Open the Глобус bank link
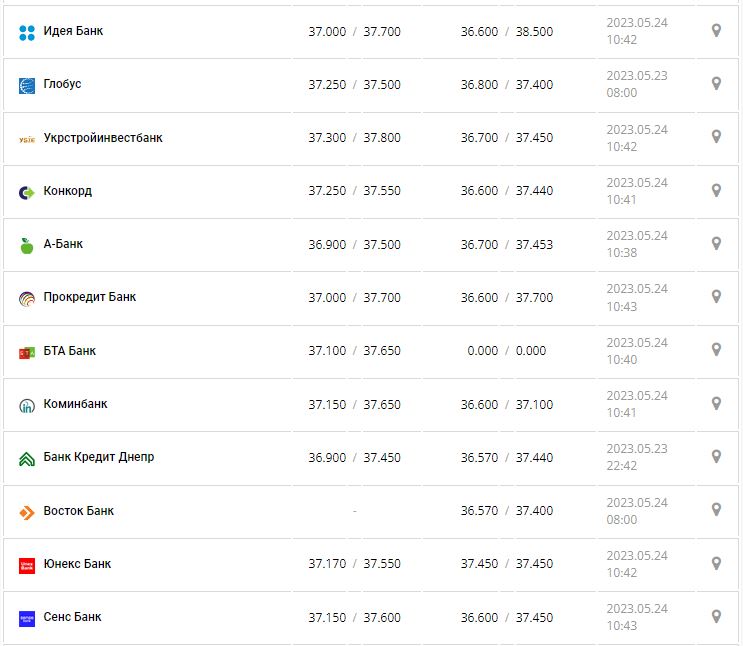The height and width of the screenshot is (646, 743). click(x=62, y=84)
